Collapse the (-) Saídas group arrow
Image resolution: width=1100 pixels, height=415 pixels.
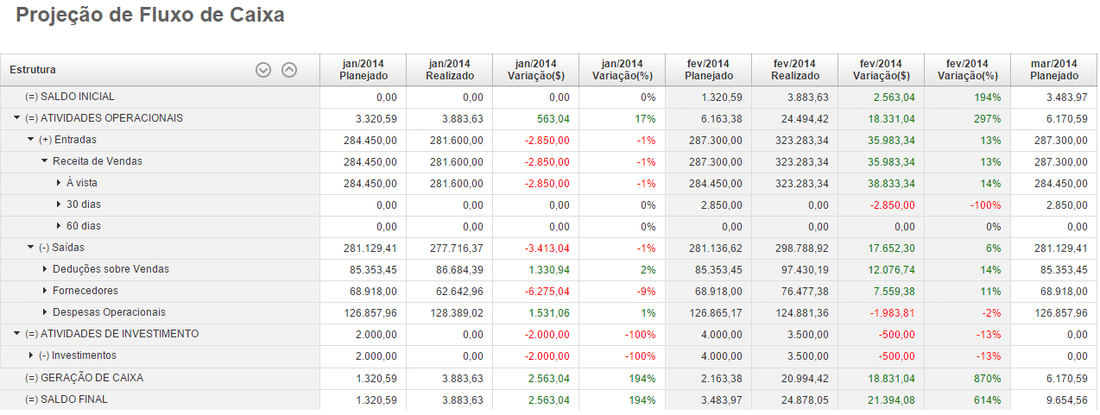click(x=31, y=248)
